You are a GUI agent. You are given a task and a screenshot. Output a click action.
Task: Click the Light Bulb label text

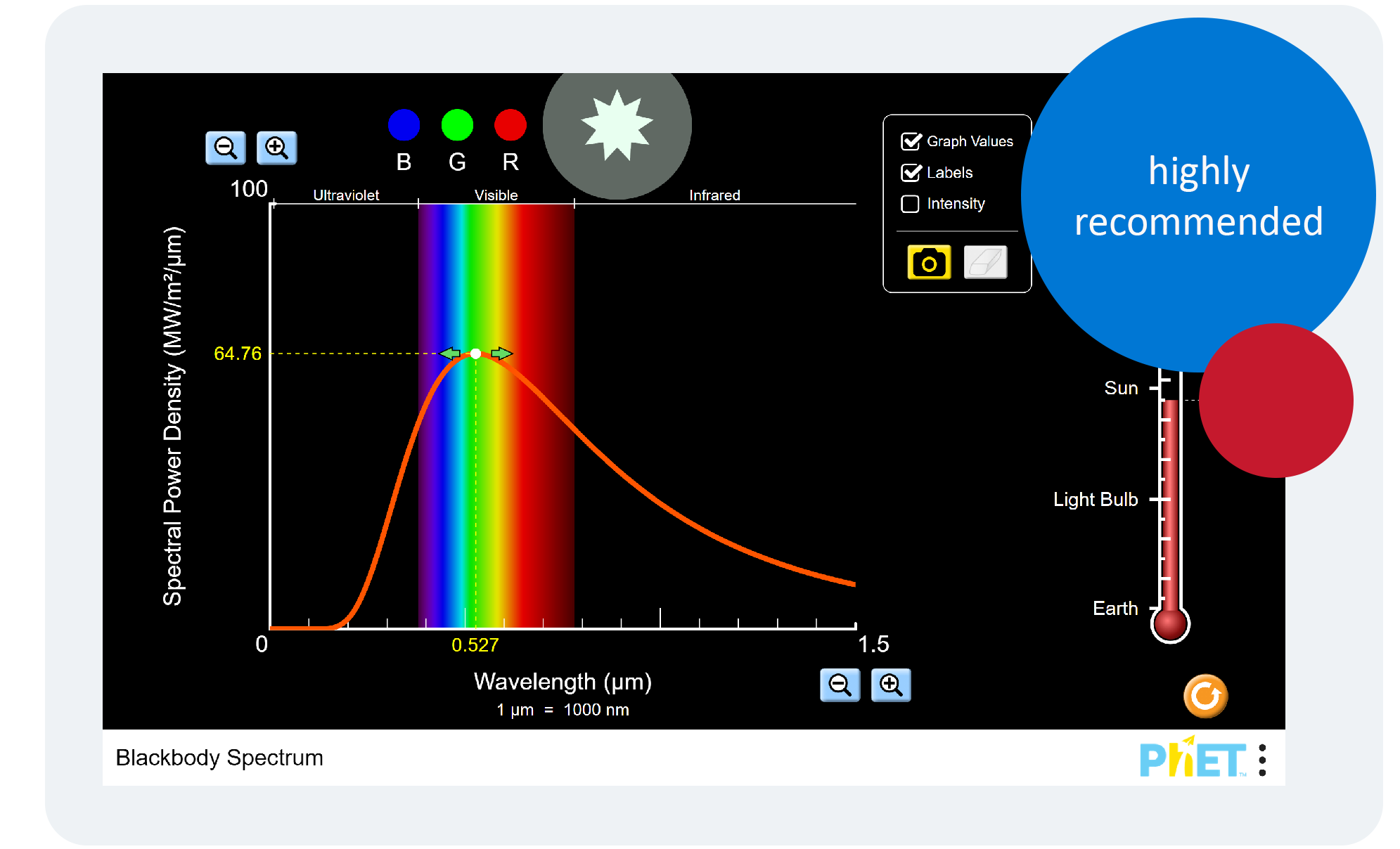pos(1096,499)
